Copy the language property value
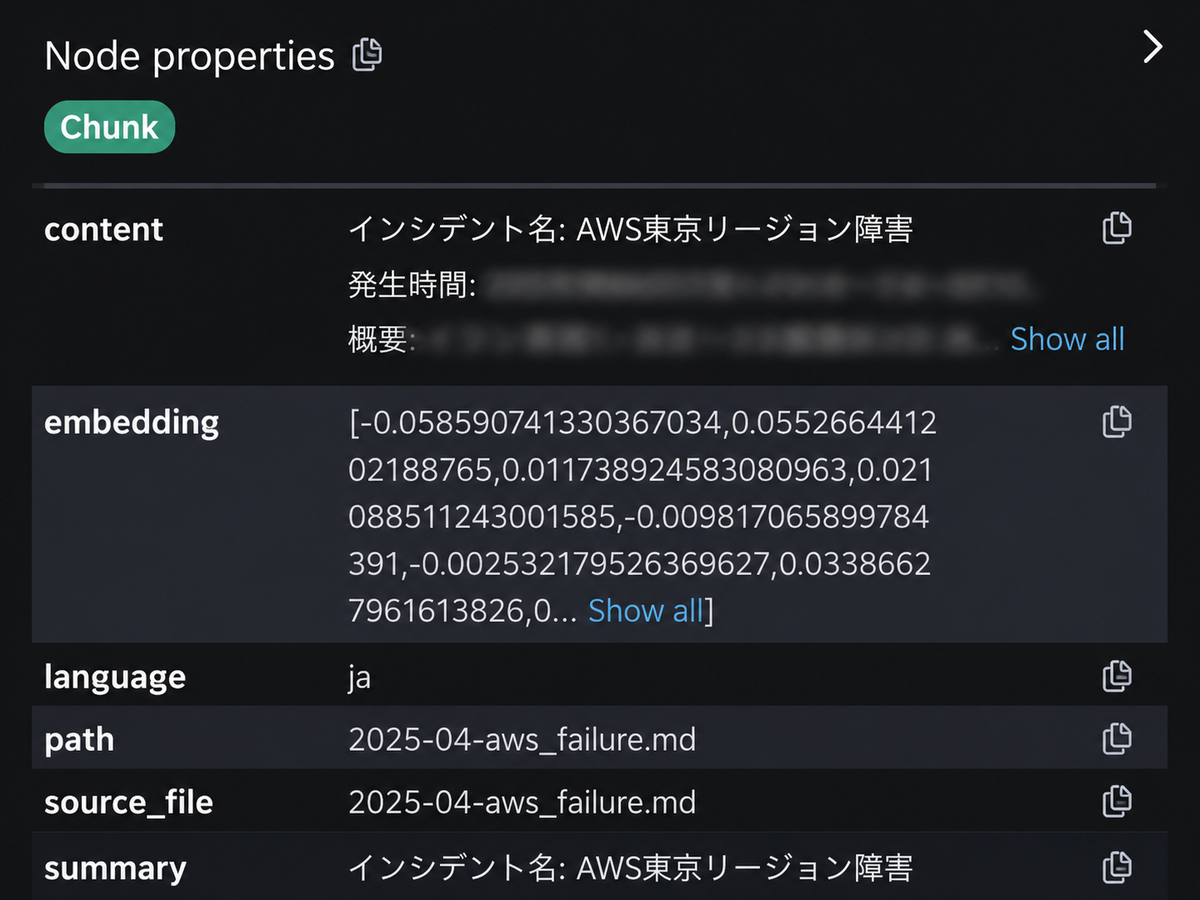Screen dimensions: 1200x900 (1117, 676)
